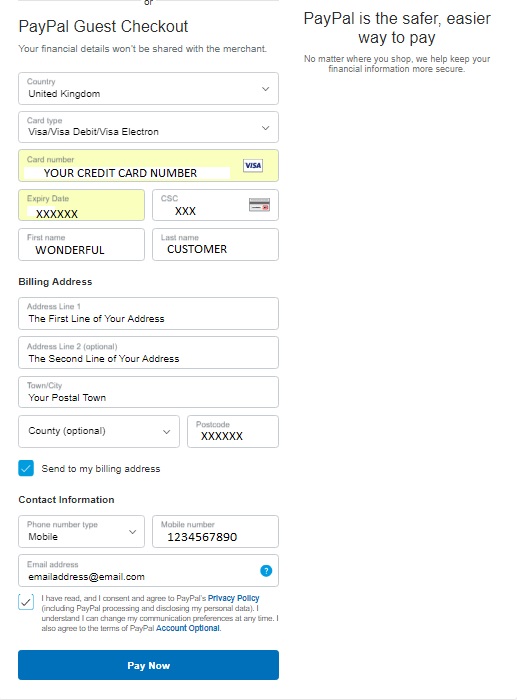Click into the Expiry Date field
The width and height of the screenshot is (517, 700).
(81, 205)
